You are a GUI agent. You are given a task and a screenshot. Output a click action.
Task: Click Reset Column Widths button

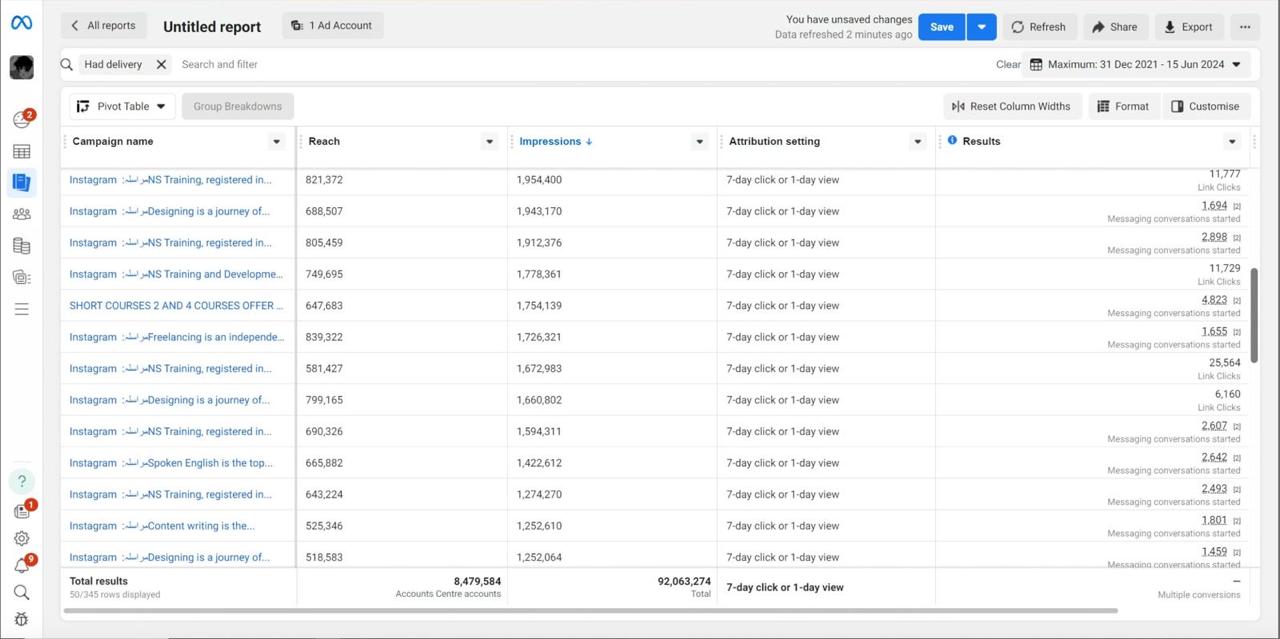pos(1011,106)
